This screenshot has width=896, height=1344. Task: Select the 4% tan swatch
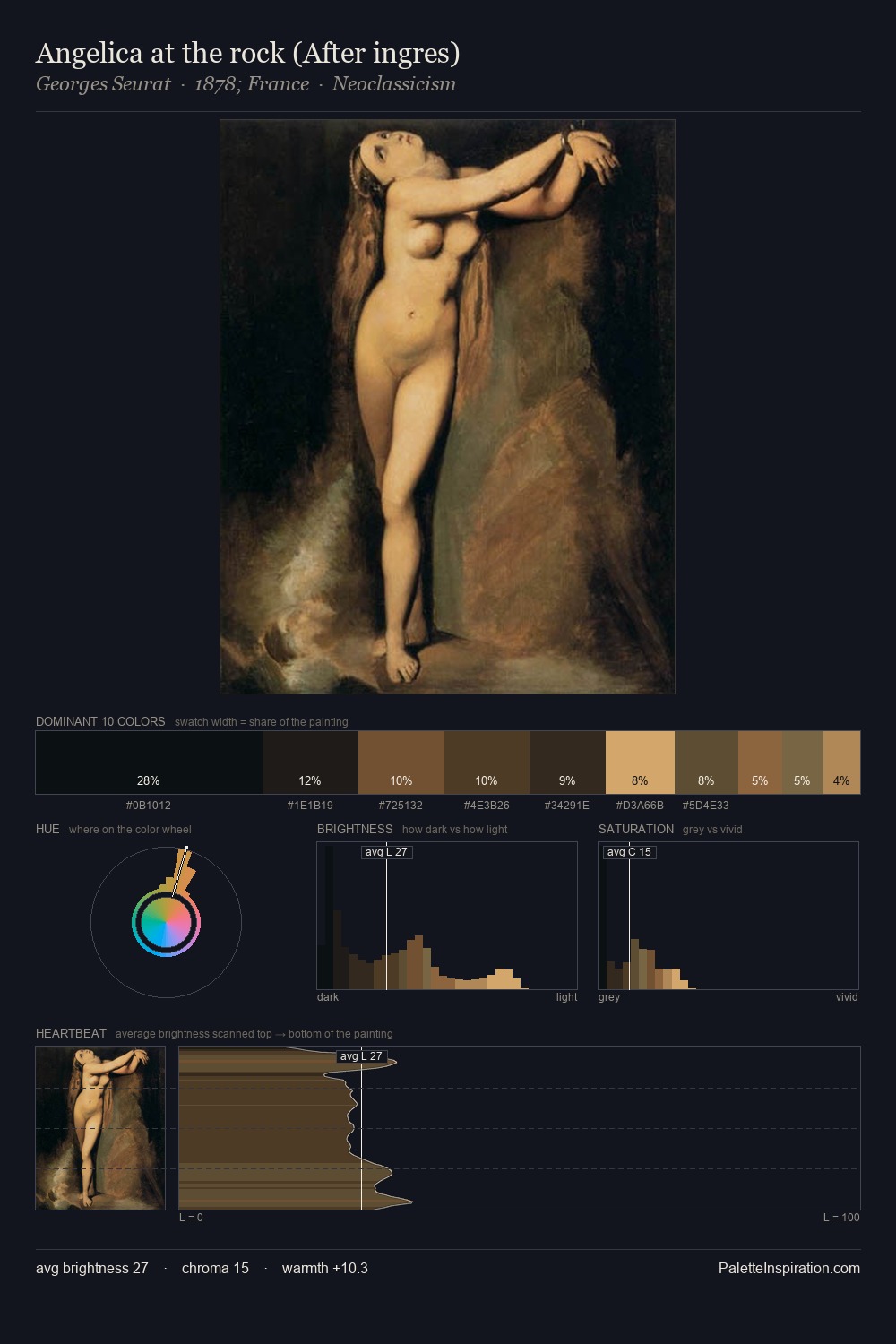click(841, 762)
